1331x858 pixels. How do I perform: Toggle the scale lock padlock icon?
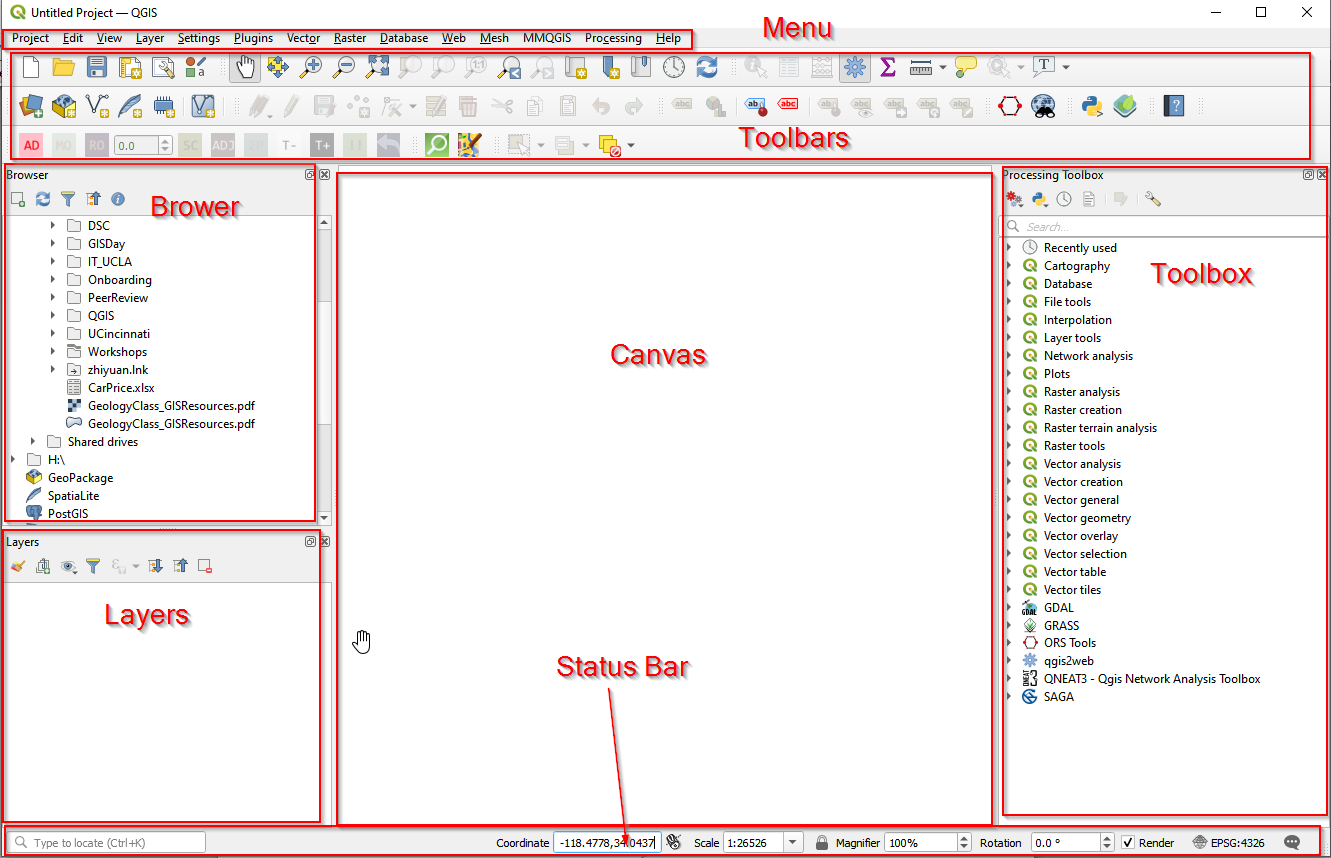pos(821,843)
